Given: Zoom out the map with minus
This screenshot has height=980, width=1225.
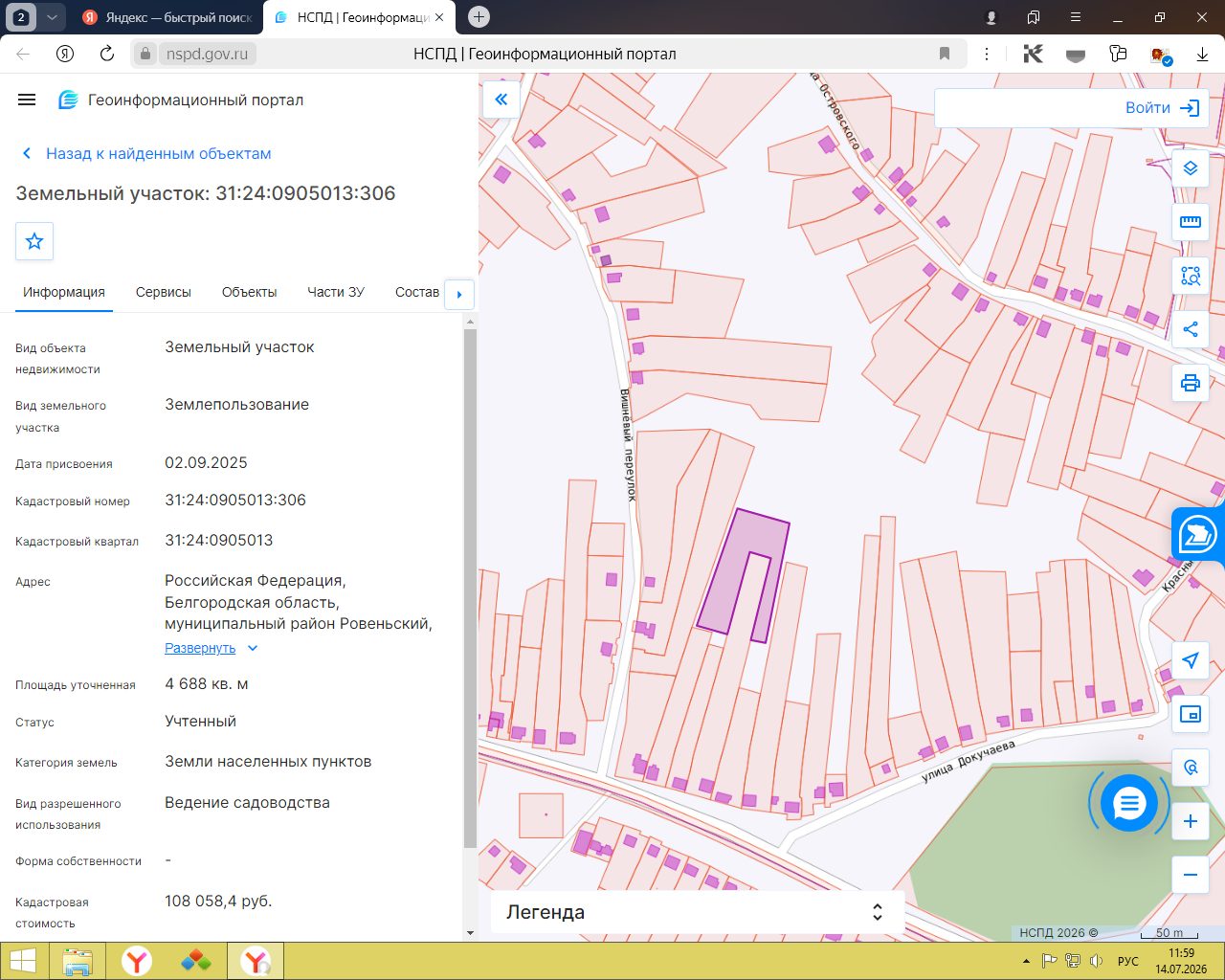Looking at the screenshot, I should 1191,875.
